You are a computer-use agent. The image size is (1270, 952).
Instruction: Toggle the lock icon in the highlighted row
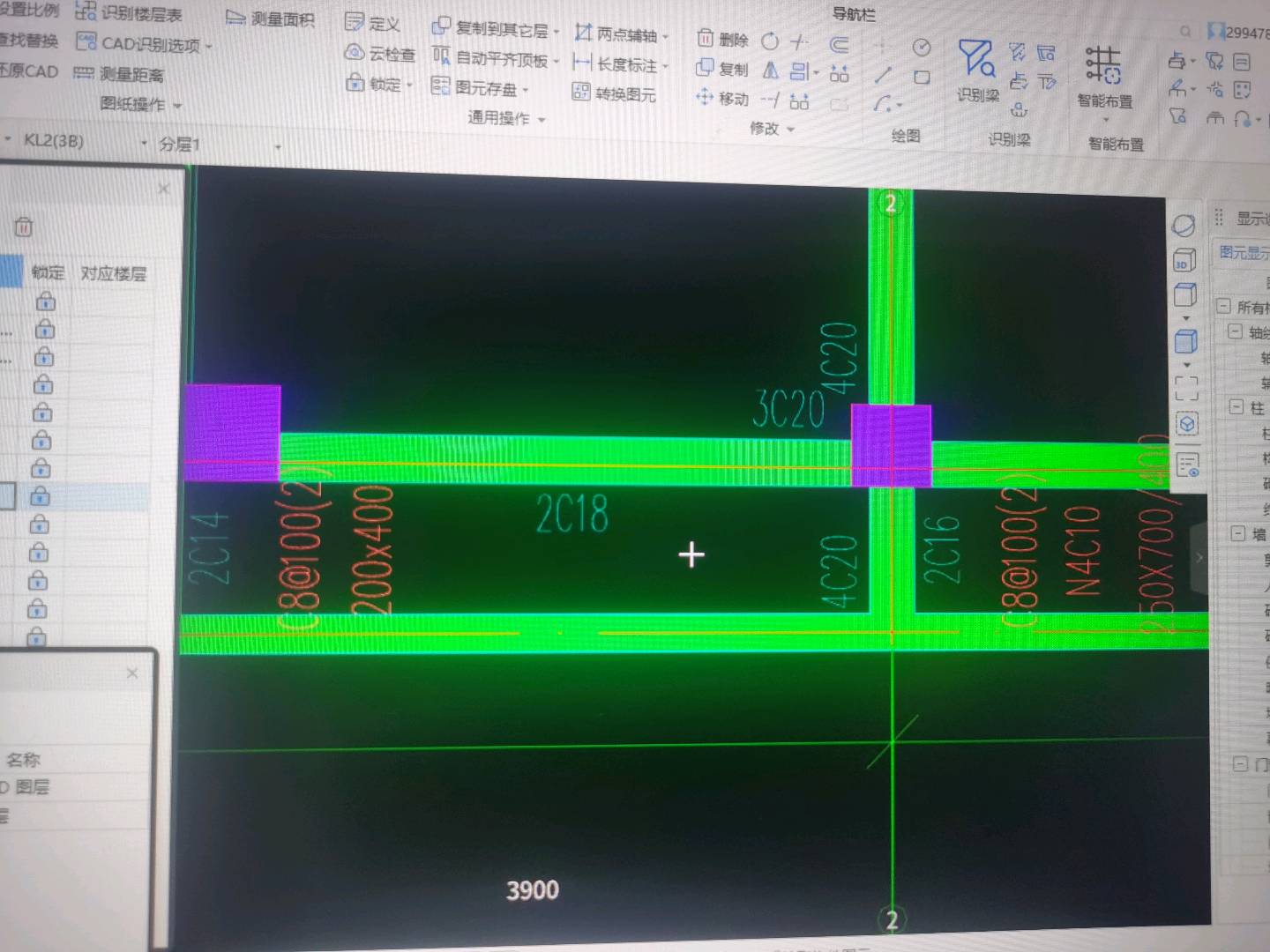(41, 497)
